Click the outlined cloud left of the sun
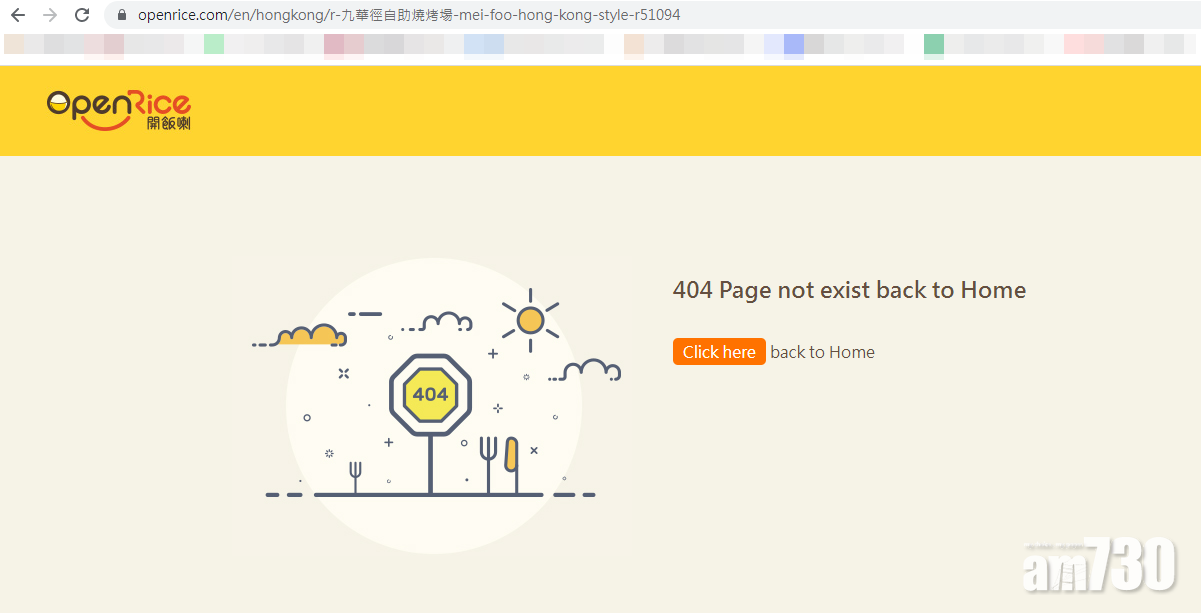Image resolution: width=1201 pixels, height=613 pixels. coord(445,322)
